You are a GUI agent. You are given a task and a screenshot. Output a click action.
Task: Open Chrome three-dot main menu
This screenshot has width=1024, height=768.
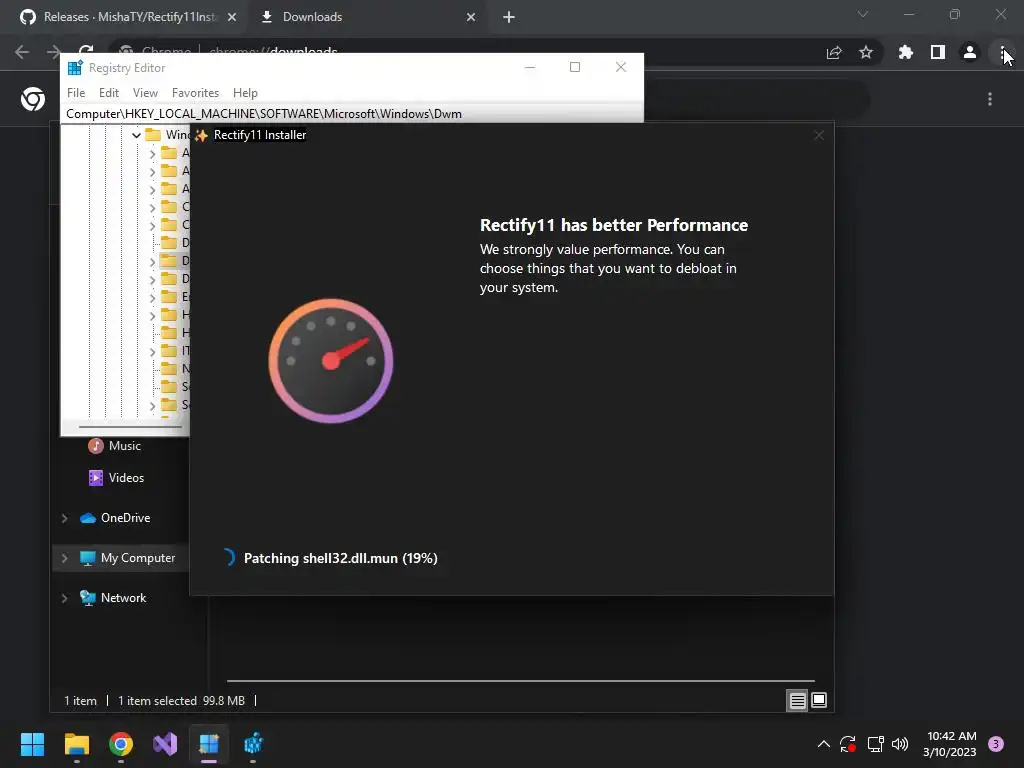pos(1002,52)
